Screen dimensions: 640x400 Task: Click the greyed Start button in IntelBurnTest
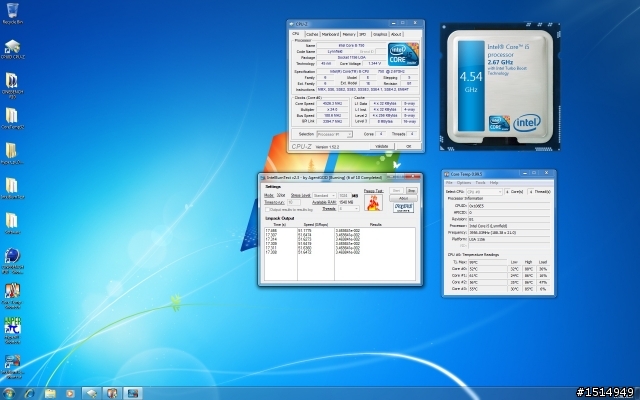click(396, 191)
